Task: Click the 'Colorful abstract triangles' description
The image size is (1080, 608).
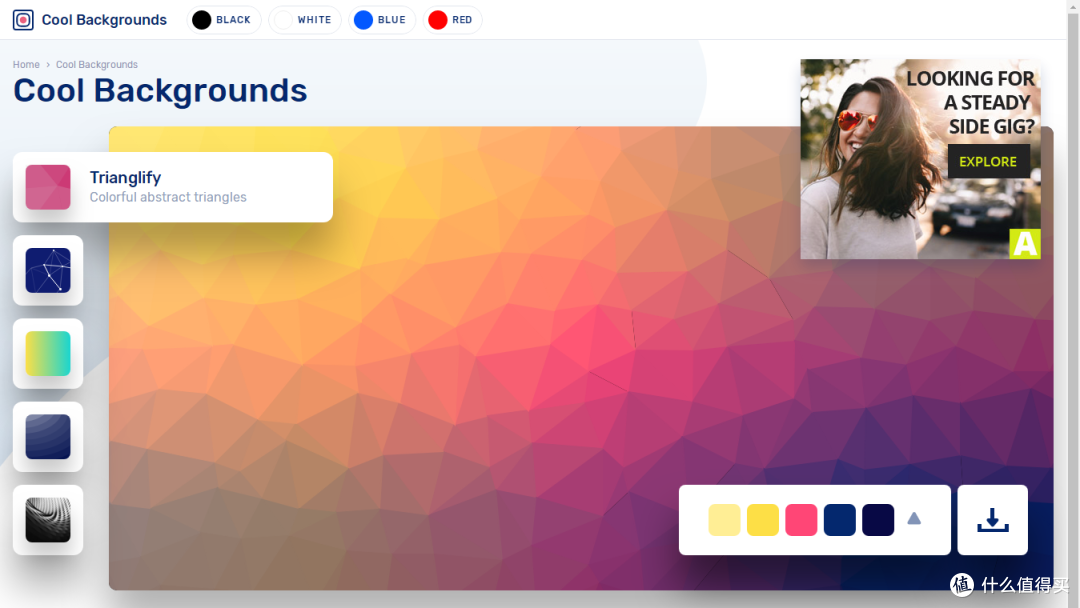Action: tap(168, 198)
